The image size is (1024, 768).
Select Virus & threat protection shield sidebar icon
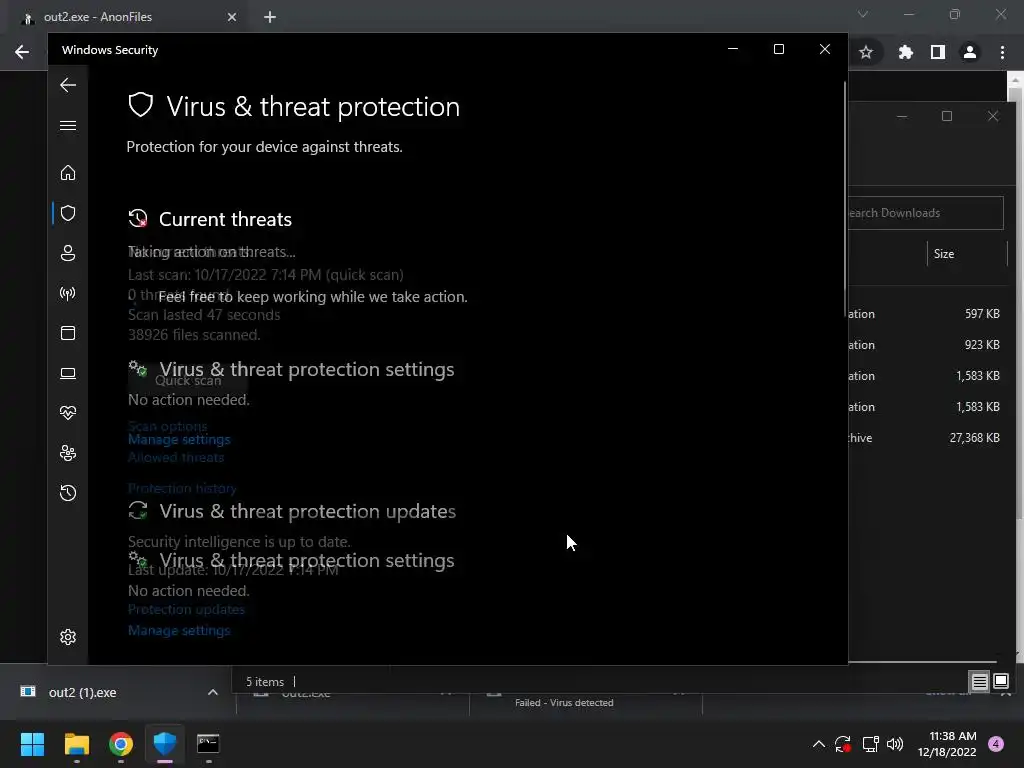click(68, 213)
